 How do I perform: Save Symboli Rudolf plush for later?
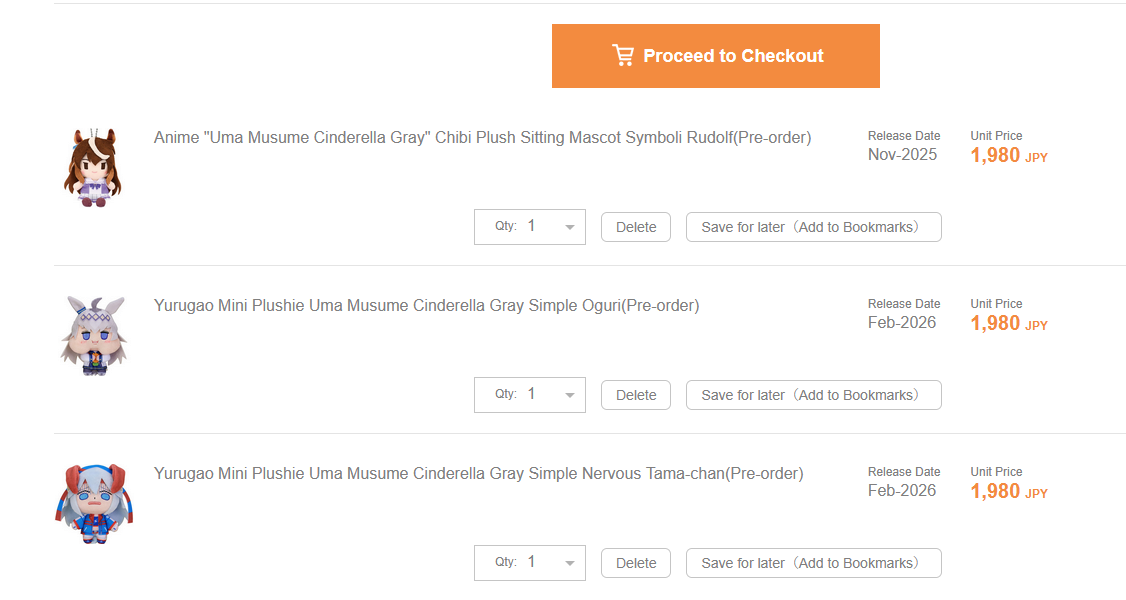pyautogui.click(x=814, y=227)
